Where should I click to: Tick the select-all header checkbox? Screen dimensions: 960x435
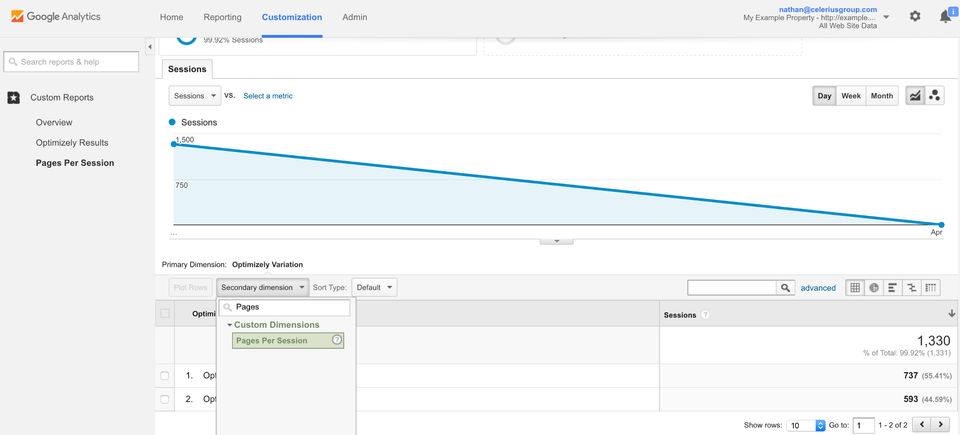click(x=165, y=314)
